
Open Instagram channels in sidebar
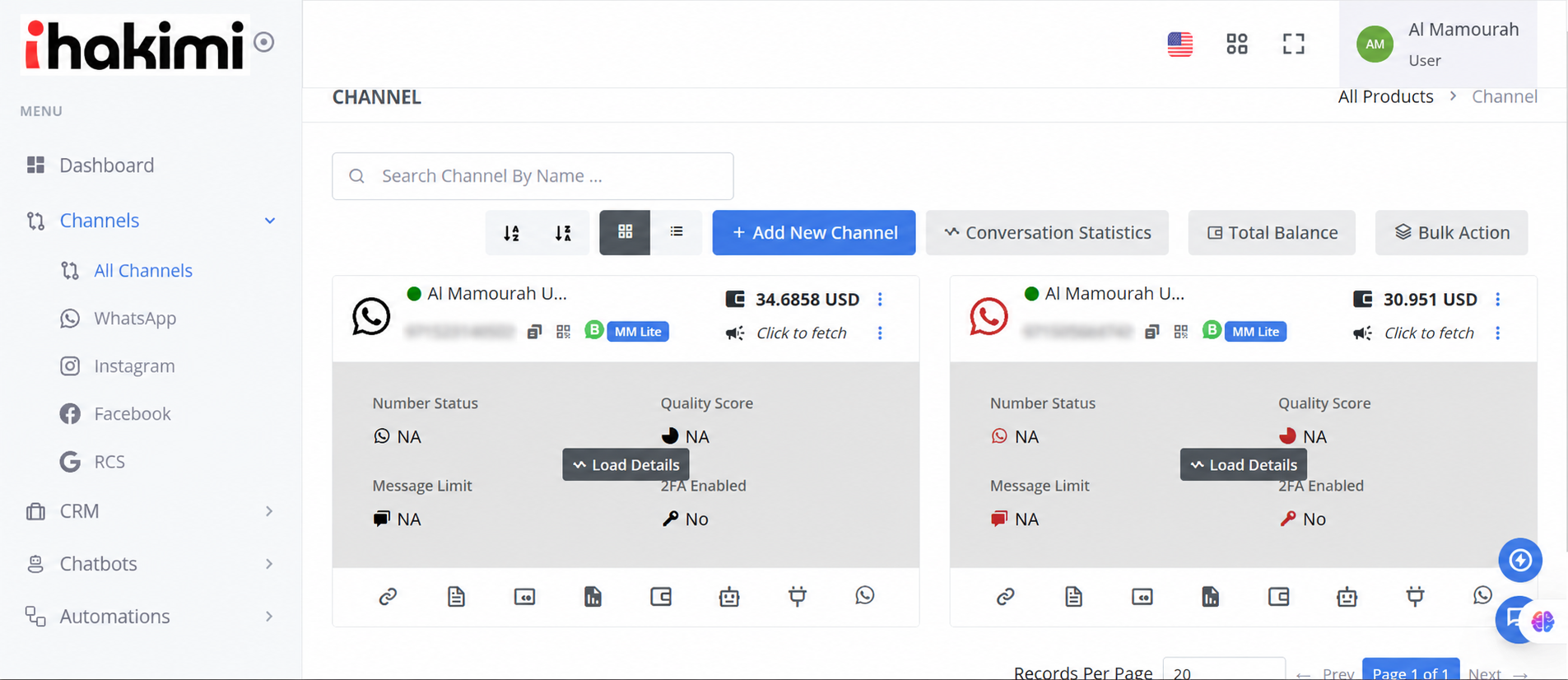click(134, 366)
